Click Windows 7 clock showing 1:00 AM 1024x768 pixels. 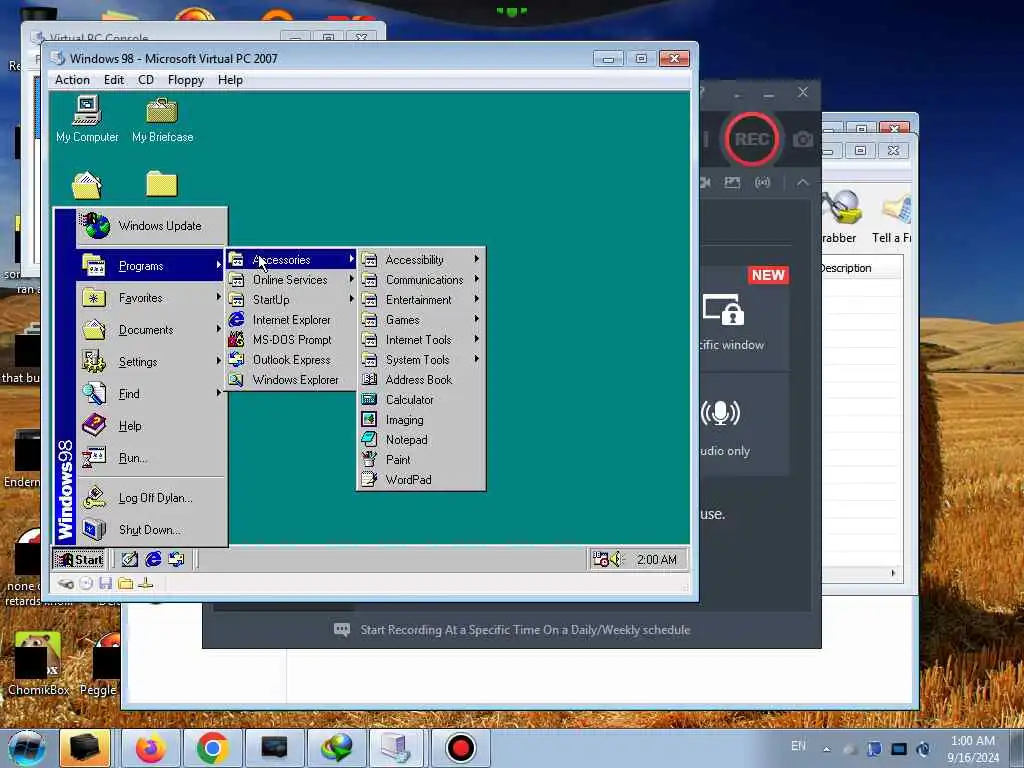[972, 741]
